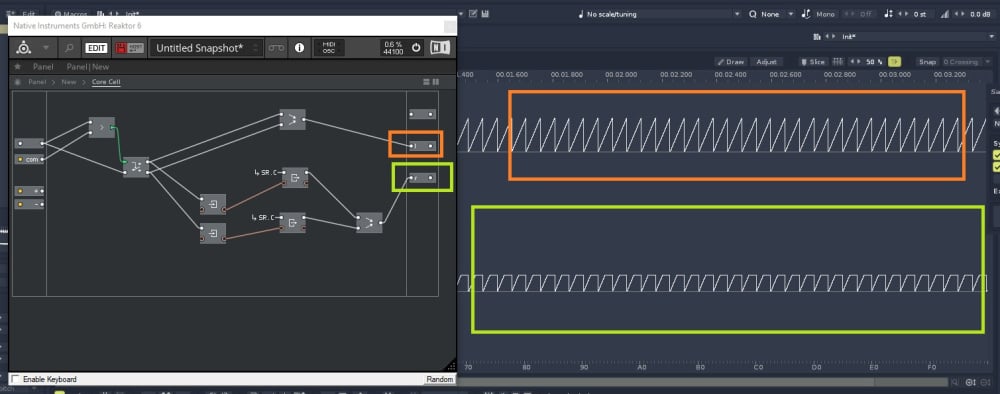The image size is (1000, 394).
Task: Open the quantize None dropdown
Action: (x=772, y=14)
